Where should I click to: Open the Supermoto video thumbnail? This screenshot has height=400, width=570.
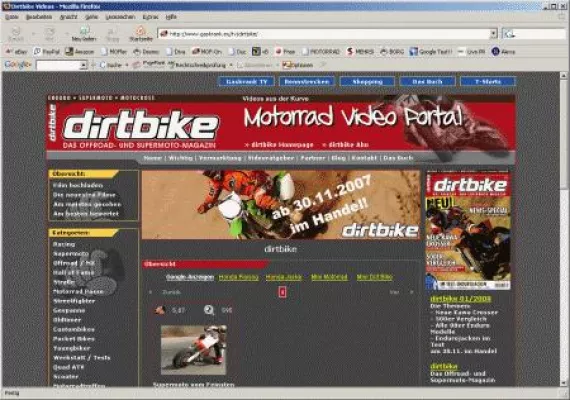pos(193,350)
